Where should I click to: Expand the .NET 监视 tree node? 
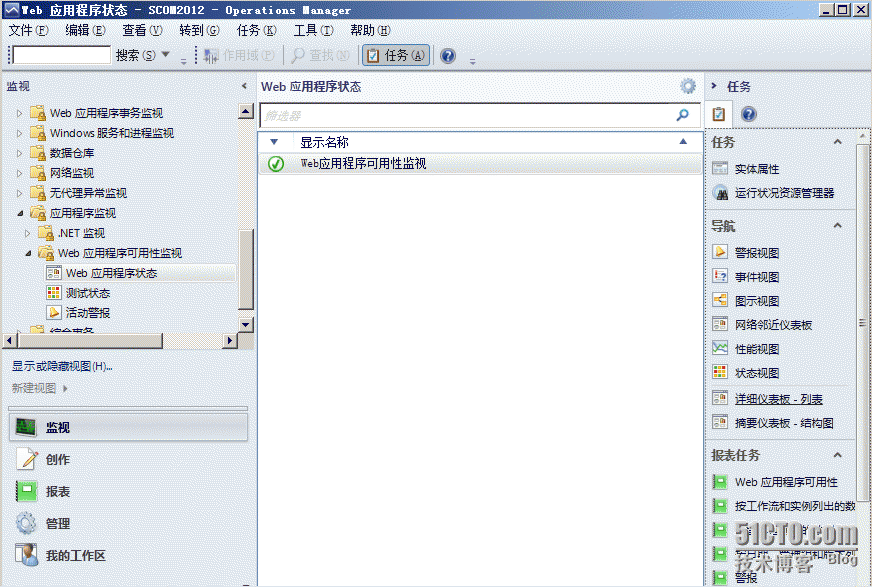pos(27,233)
